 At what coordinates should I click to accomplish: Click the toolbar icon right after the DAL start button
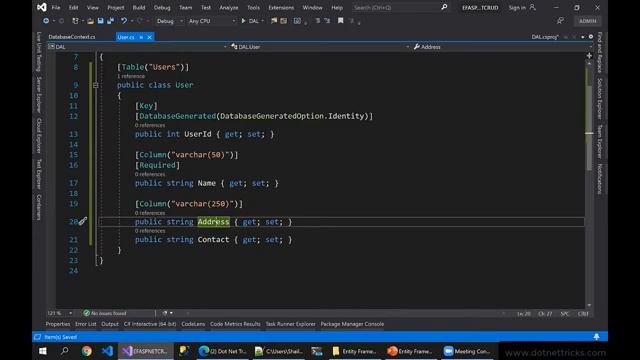click(x=274, y=21)
